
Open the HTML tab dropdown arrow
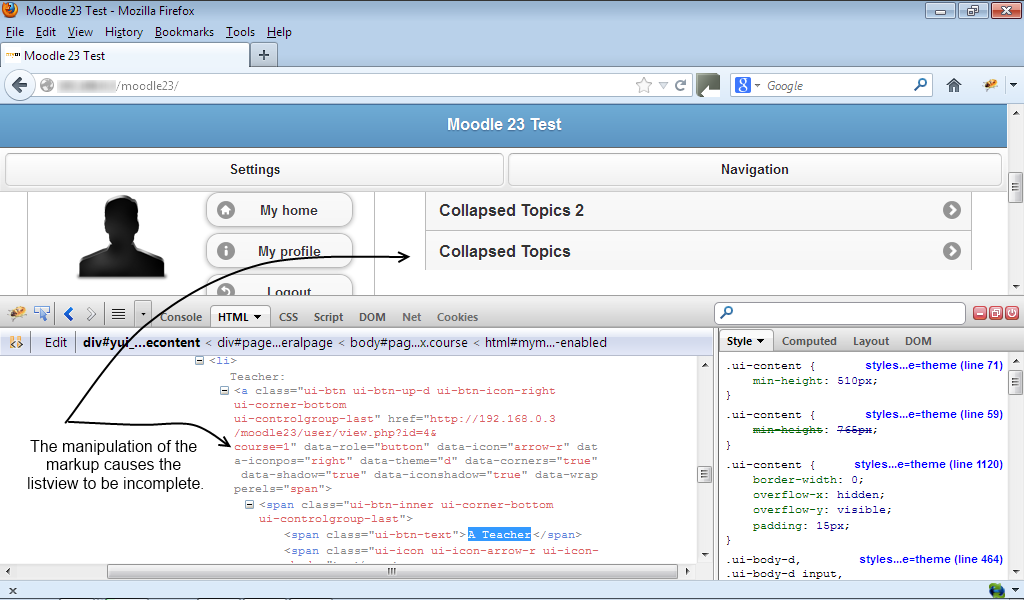click(x=257, y=317)
